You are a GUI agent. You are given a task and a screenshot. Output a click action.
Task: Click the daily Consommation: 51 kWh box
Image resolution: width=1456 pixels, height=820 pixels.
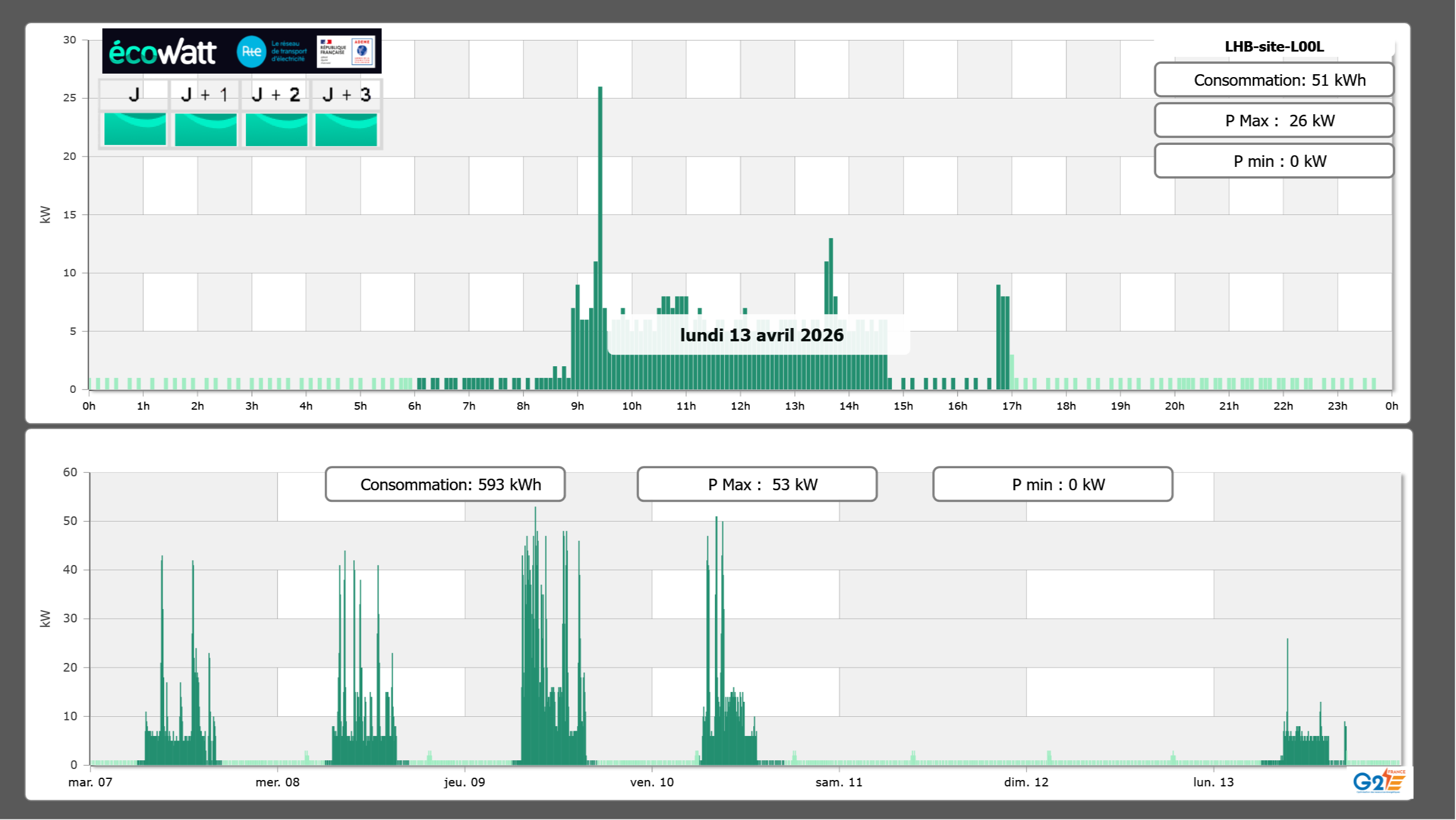pos(1274,80)
